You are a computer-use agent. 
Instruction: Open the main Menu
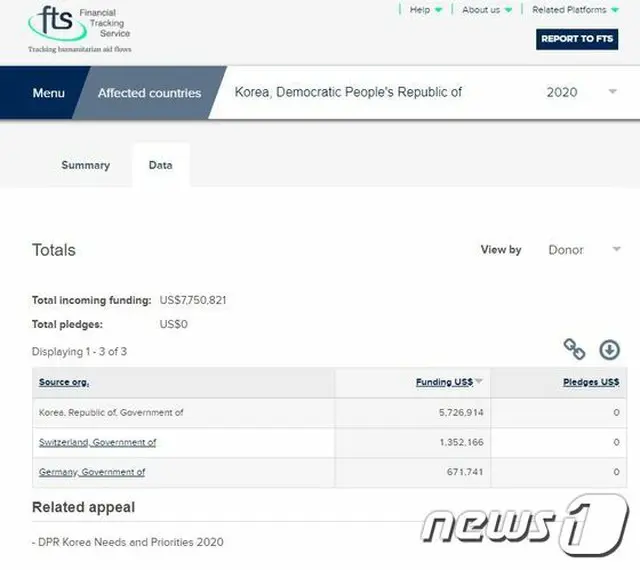click(x=48, y=93)
